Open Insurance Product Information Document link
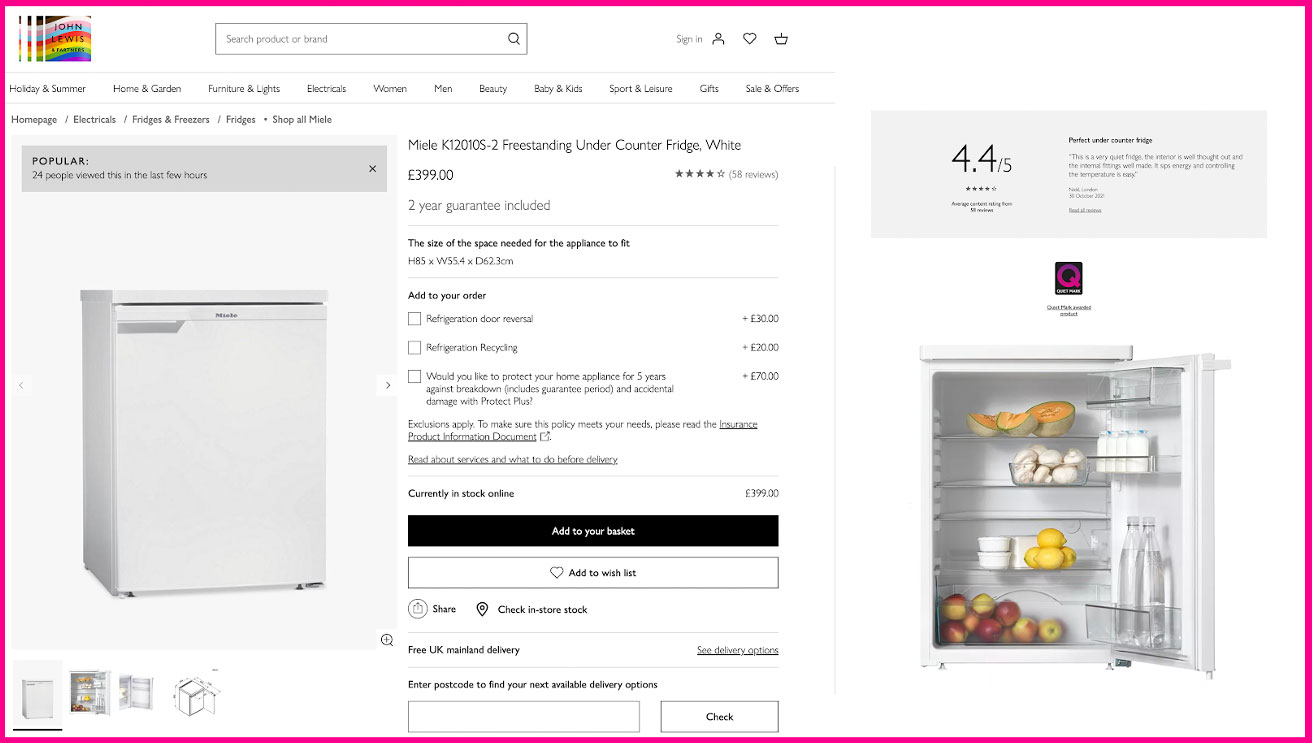The image size is (1312, 743). 582,430
